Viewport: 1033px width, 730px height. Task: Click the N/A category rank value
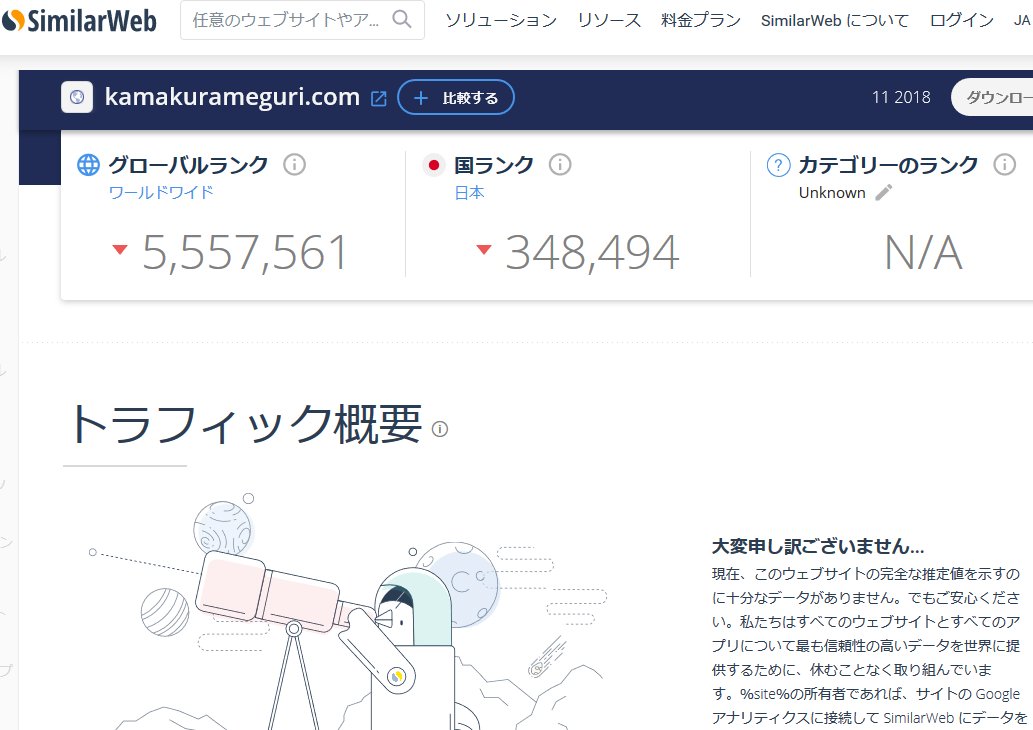[x=924, y=253]
